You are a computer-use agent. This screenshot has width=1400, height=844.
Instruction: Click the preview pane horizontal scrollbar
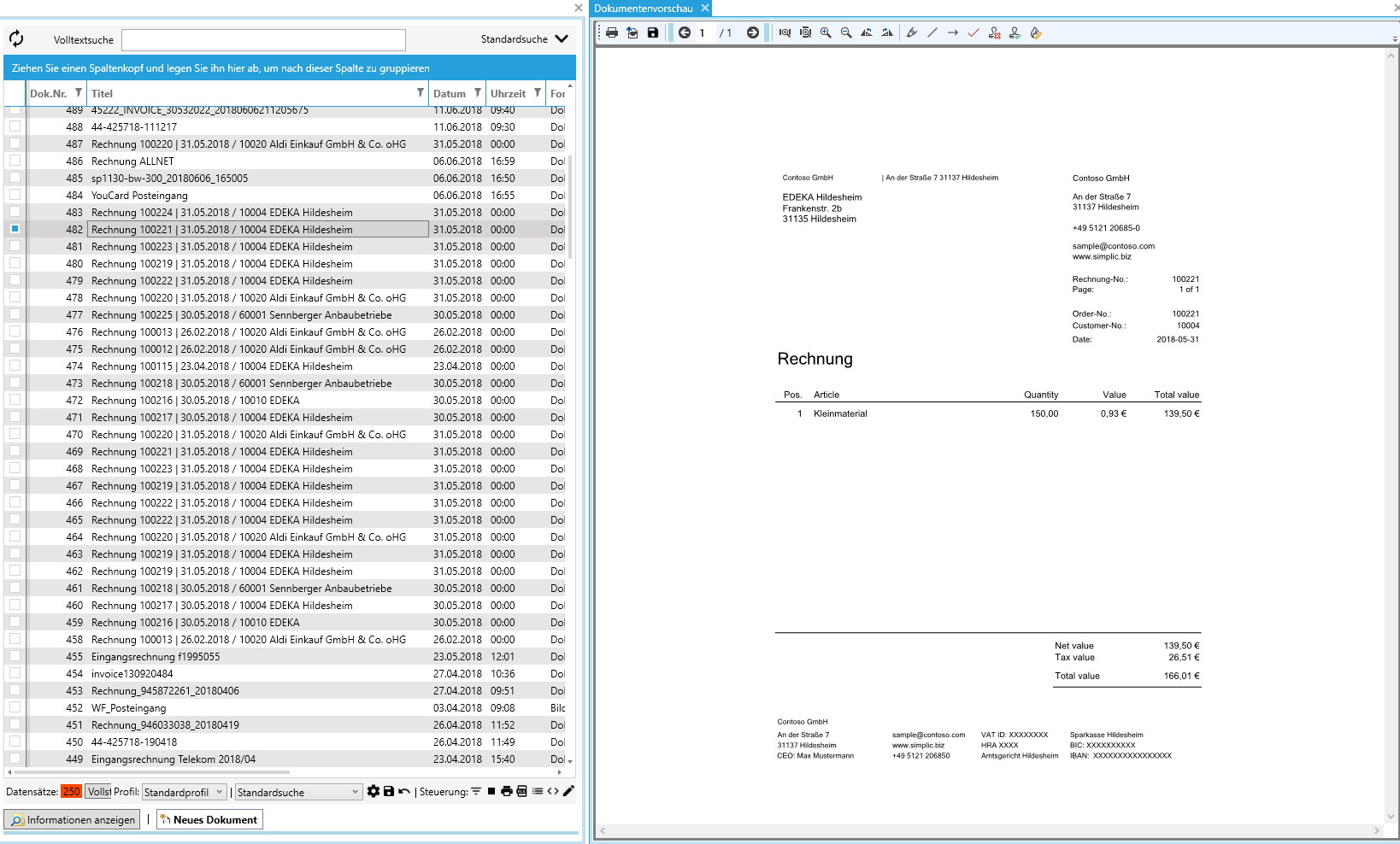[x=991, y=830]
